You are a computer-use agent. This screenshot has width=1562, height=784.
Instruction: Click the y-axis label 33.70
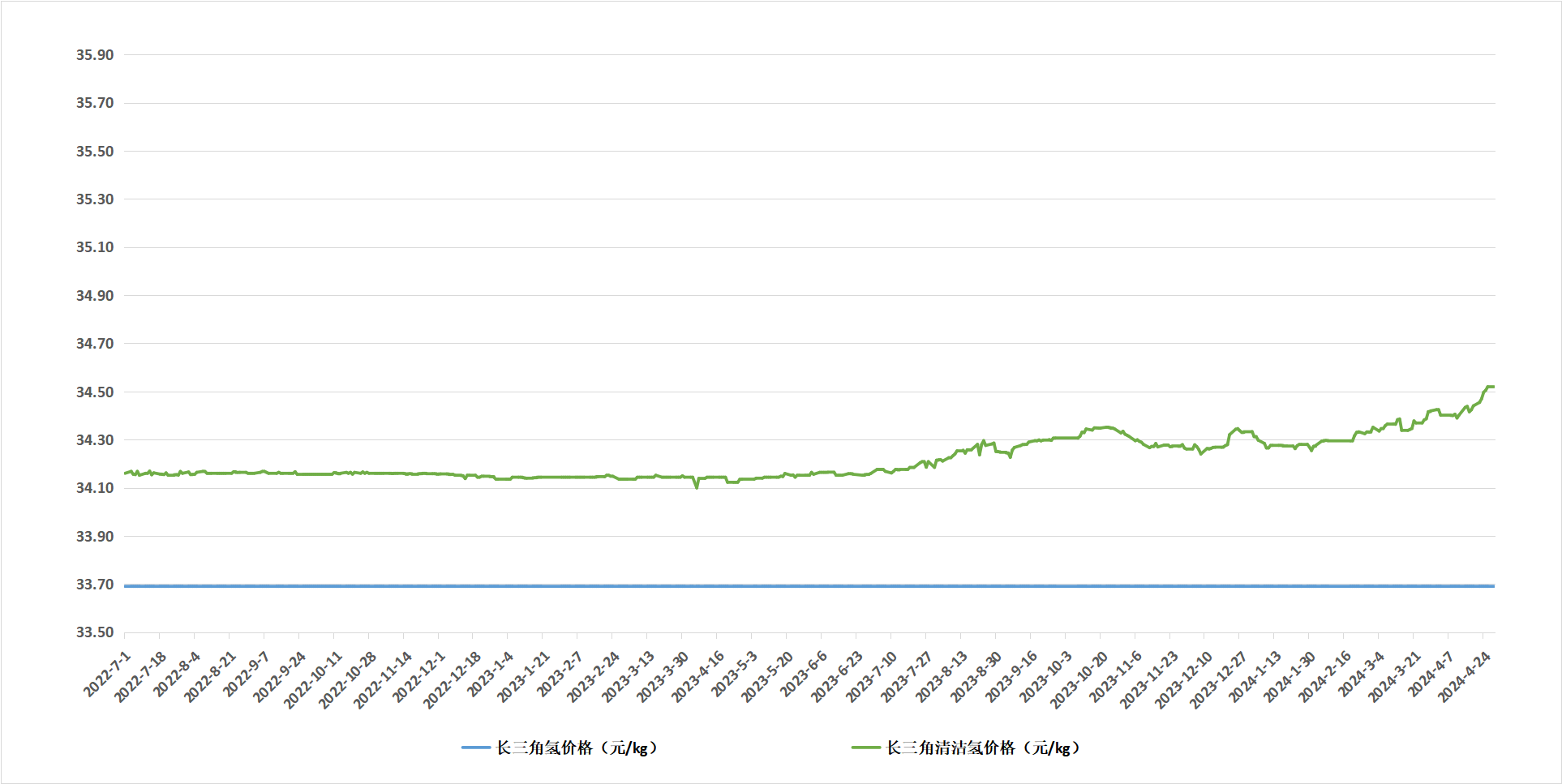95,585
